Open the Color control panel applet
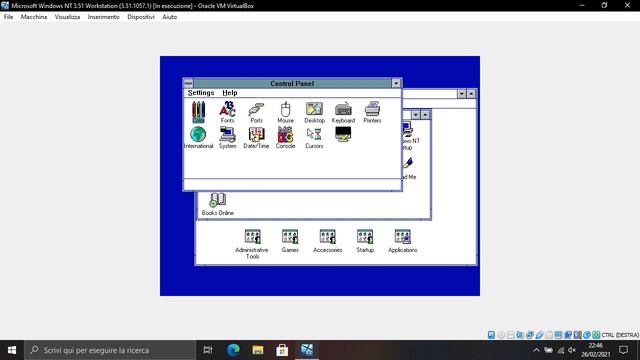The image size is (640, 360). coord(198,112)
